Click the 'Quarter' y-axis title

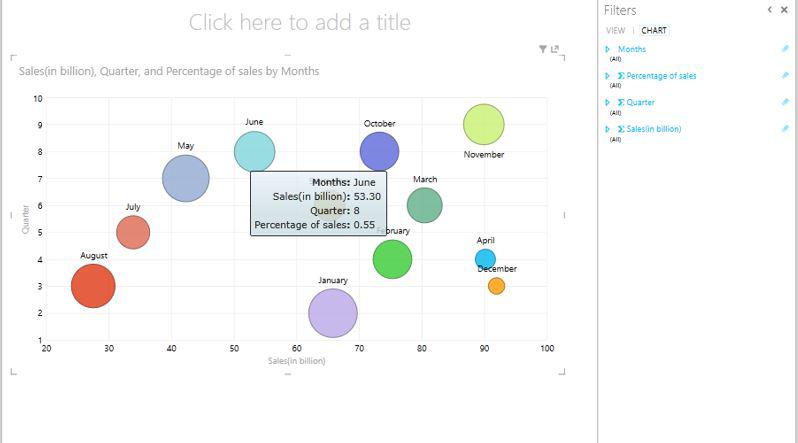click(25, 219)
